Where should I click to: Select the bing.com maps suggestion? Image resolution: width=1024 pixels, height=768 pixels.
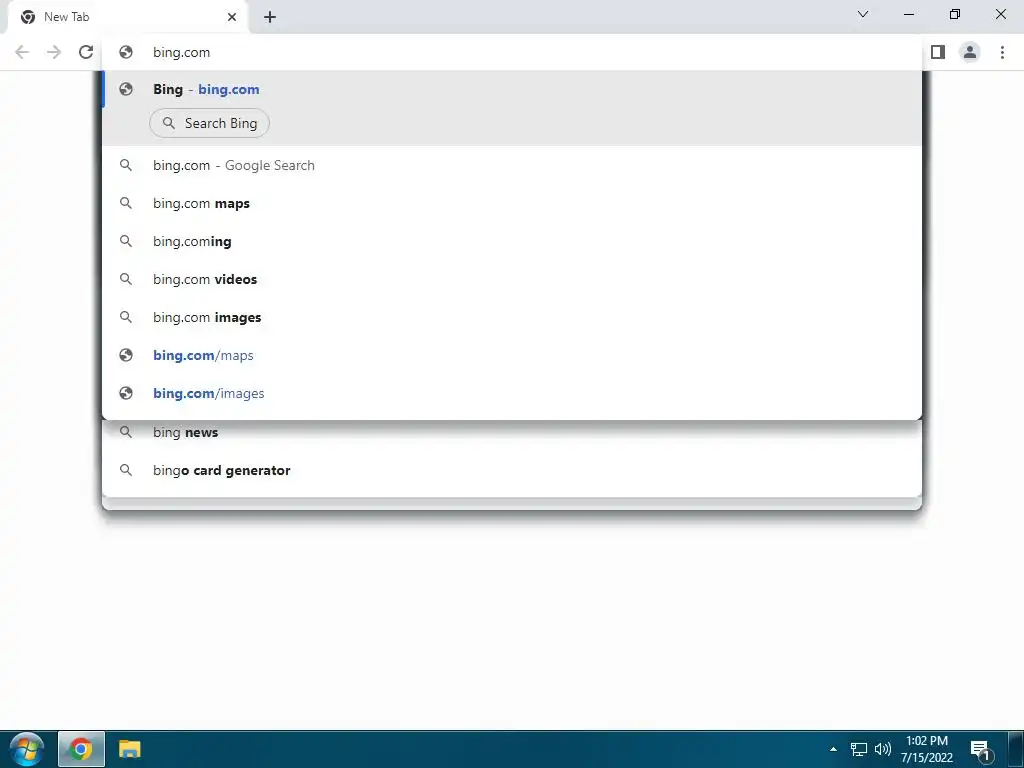512,203
